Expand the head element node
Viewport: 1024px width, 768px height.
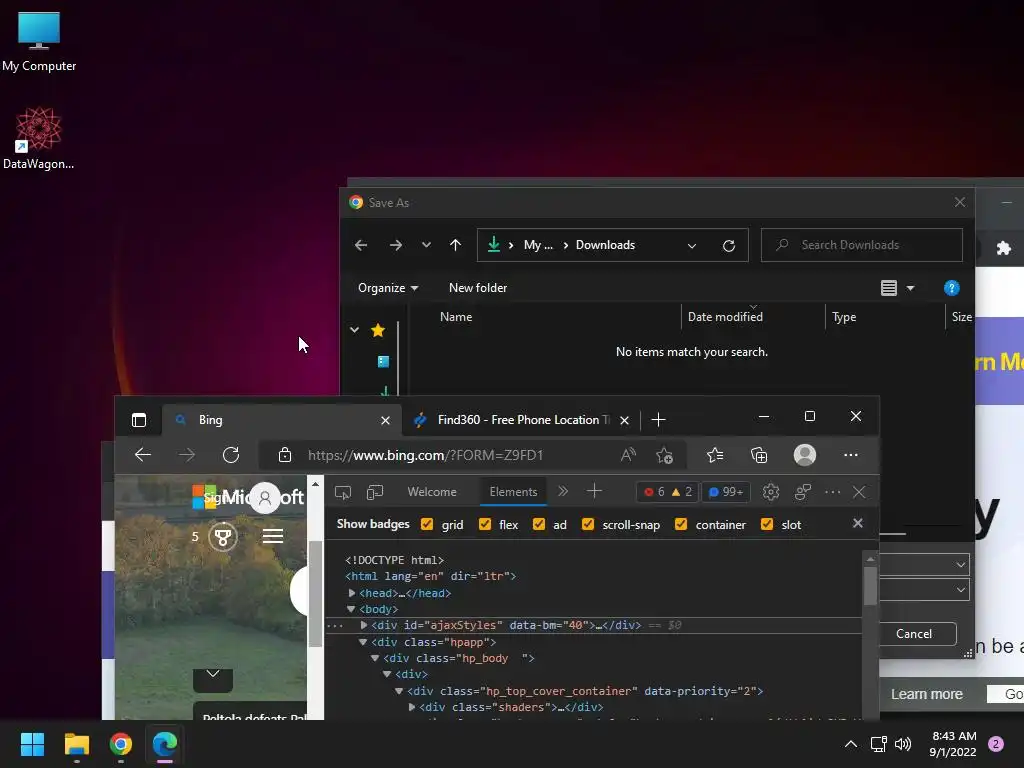[352, 593]
